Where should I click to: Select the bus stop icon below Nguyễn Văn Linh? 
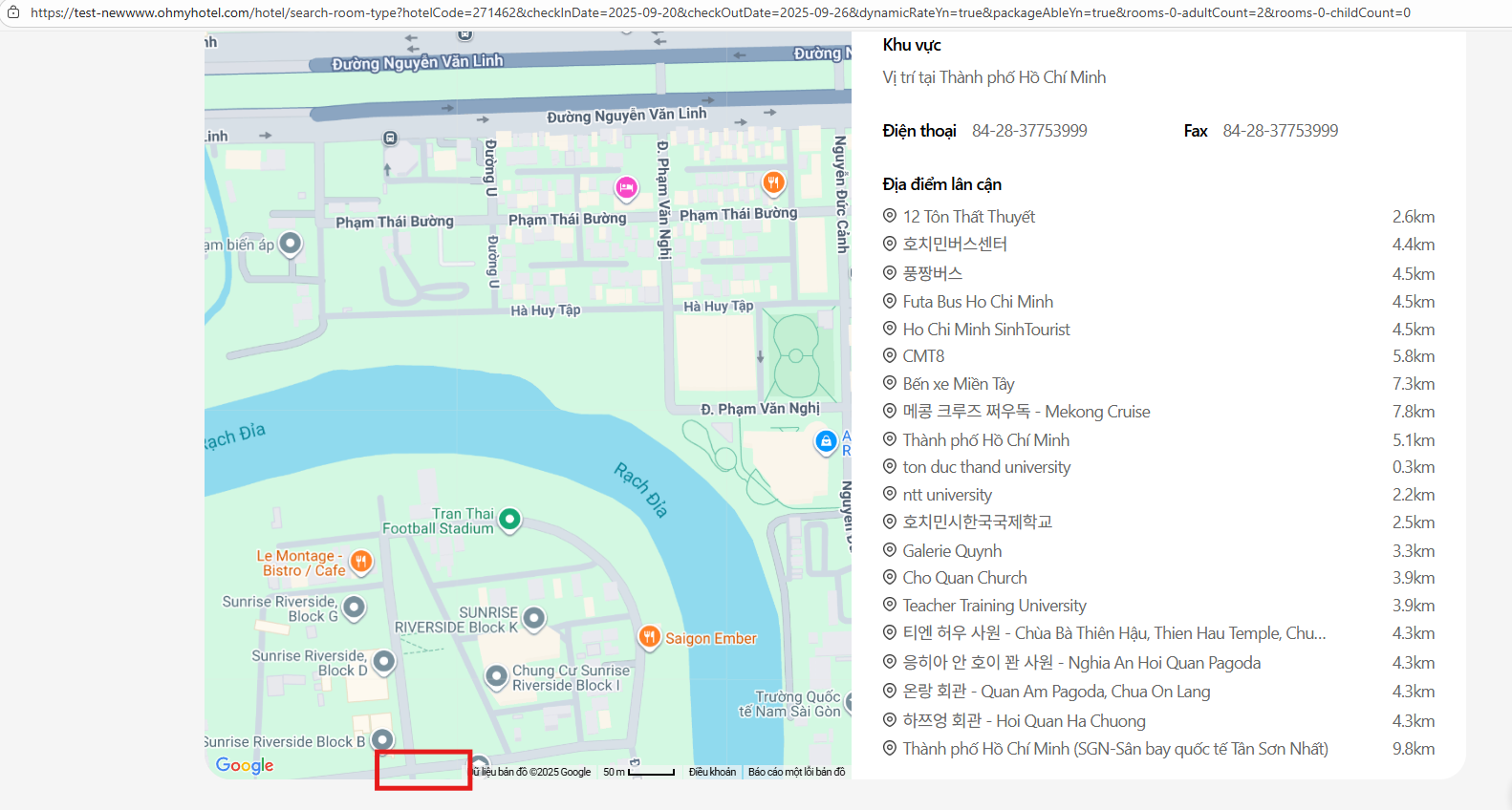pos(390,139)
